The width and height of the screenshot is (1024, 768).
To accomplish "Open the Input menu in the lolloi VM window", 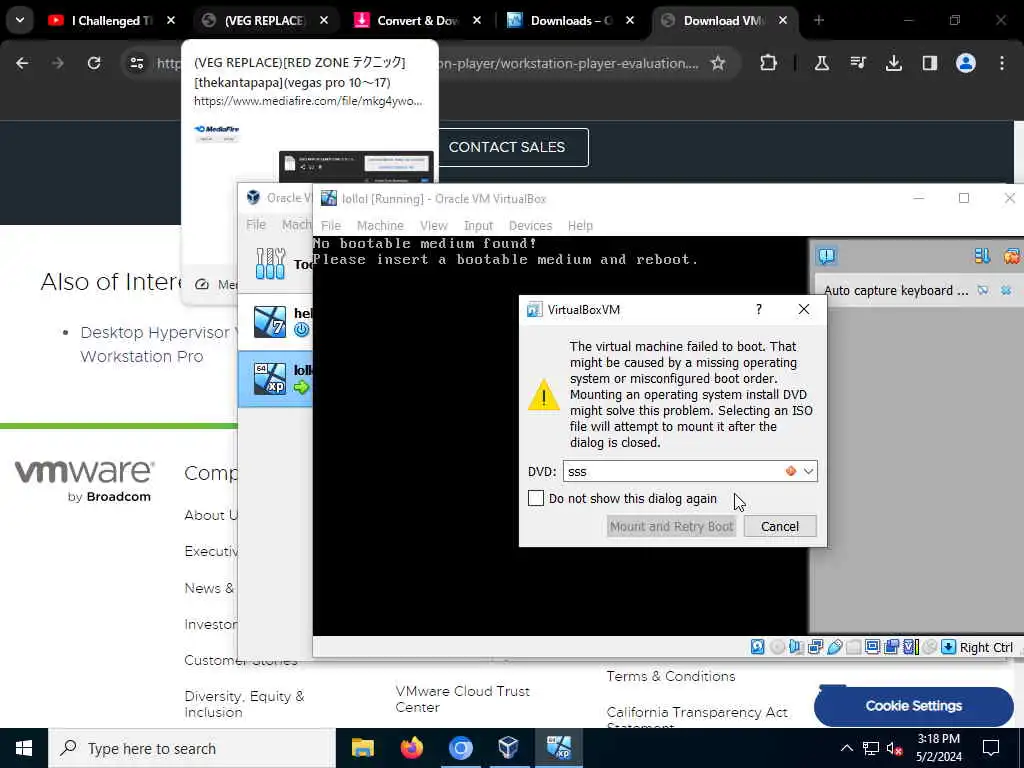I will [x=478, y=225].
